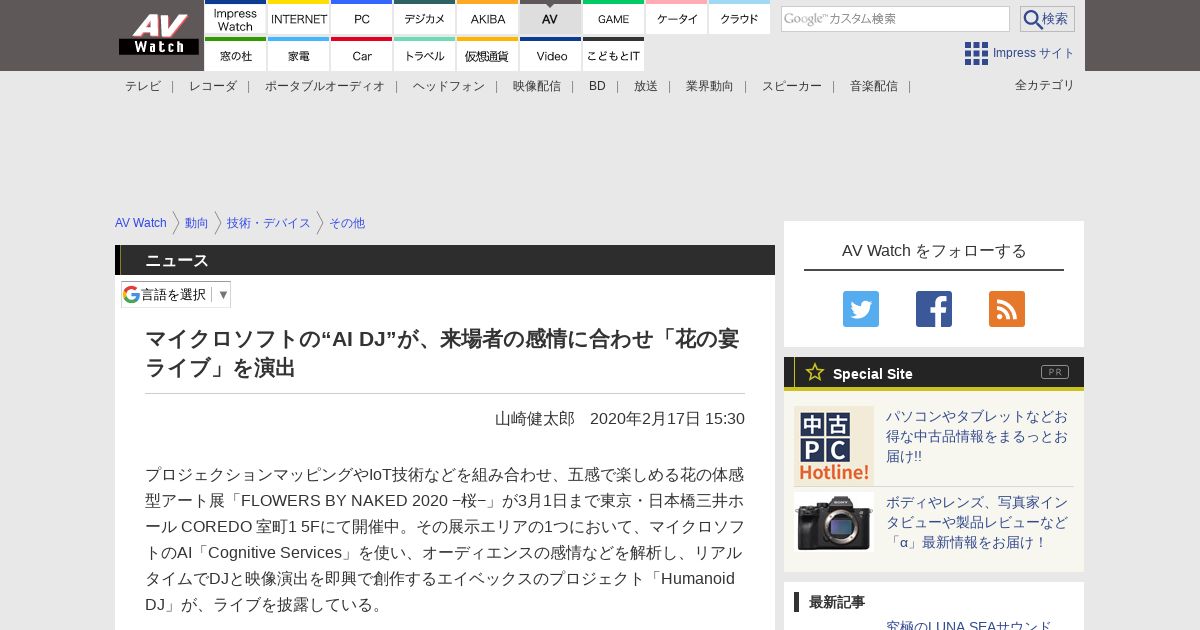This screenshot has width=1200, height=630.
Task: Click the Special Site star icon
Action: (x=815, y=372)
